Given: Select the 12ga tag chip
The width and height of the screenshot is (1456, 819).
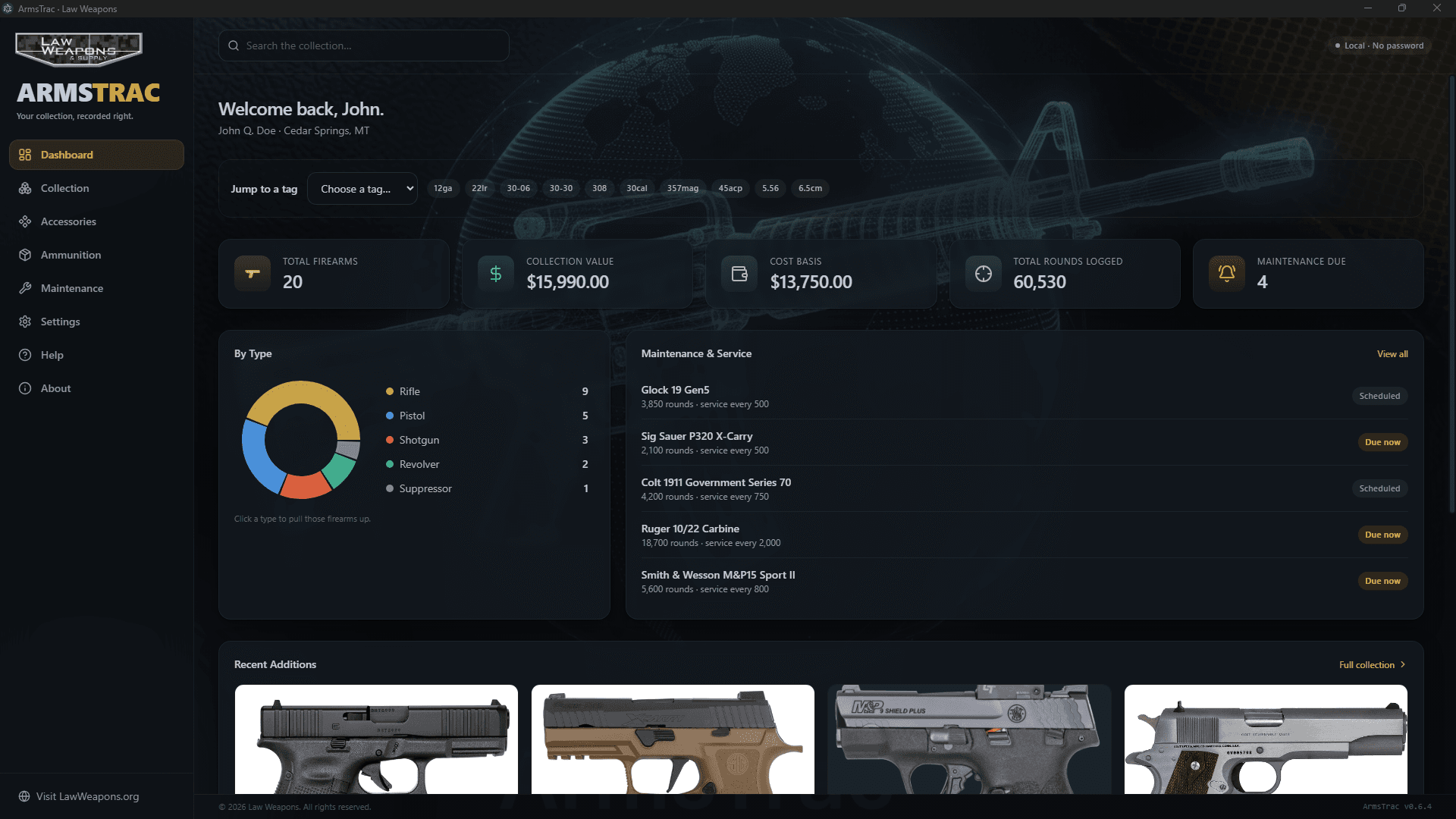Looking at the screenshot, I should pos(443,188).
